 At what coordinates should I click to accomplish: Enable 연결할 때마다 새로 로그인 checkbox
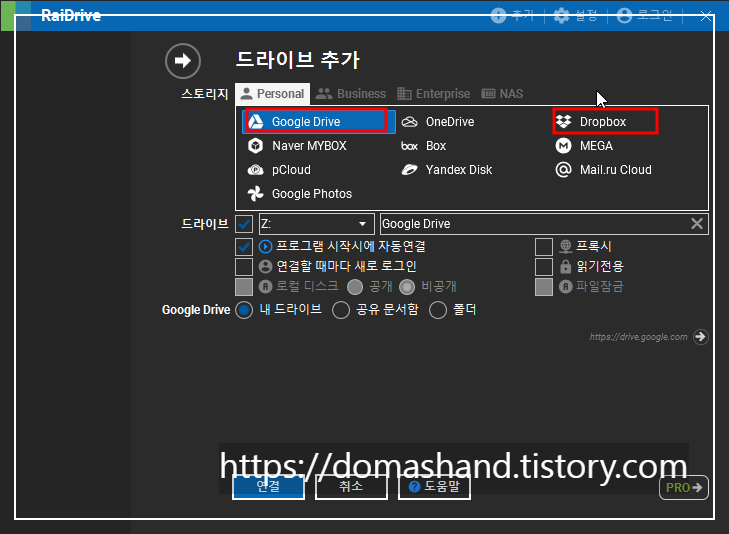tap(244, 267)
